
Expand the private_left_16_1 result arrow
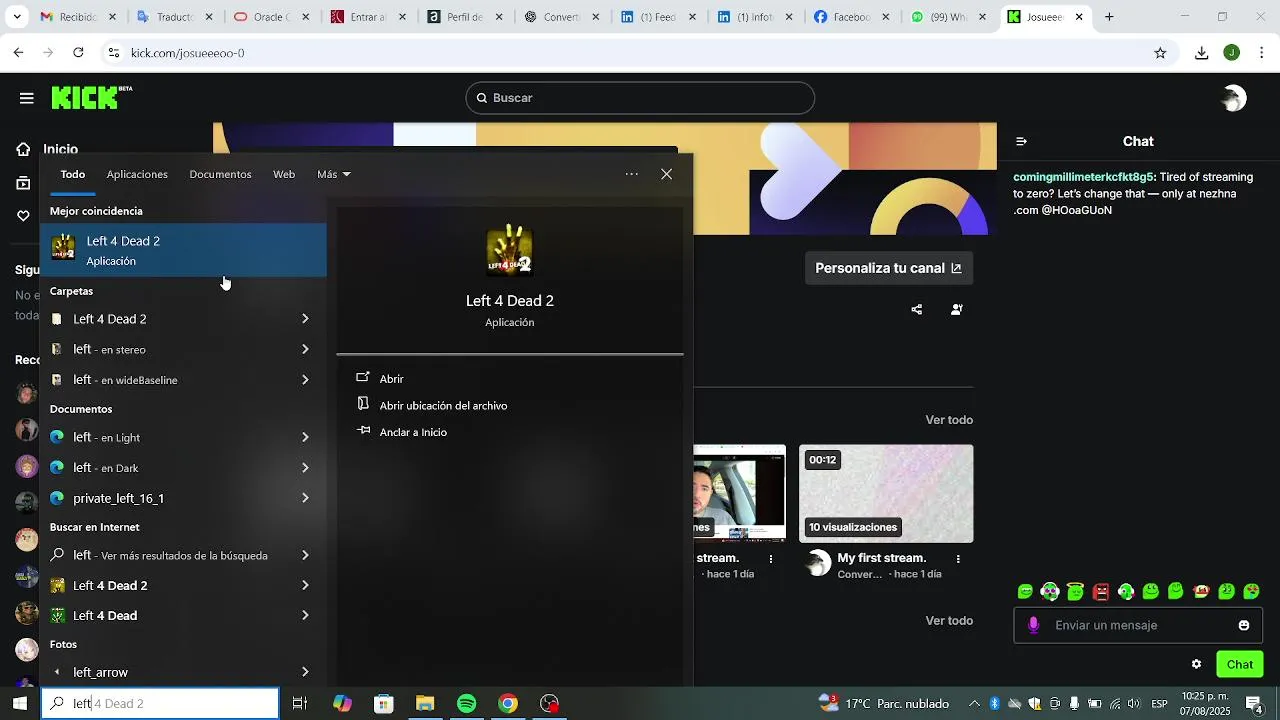tap(305, 498)
